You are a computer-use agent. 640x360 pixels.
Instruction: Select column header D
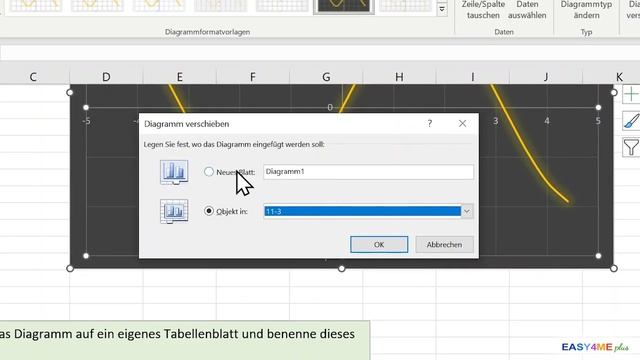106,77
